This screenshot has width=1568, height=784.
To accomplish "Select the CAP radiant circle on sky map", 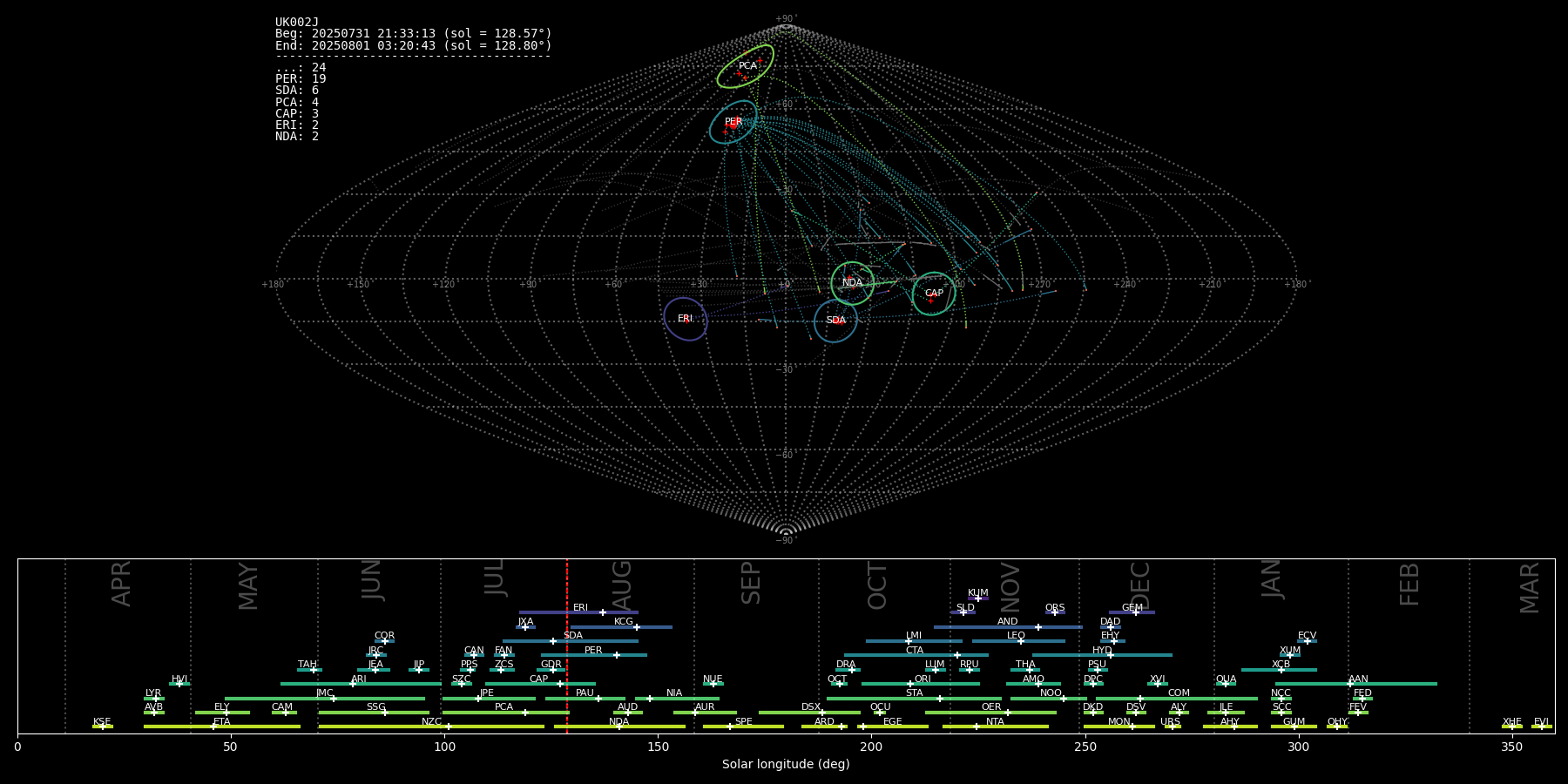I will [934, 294].
